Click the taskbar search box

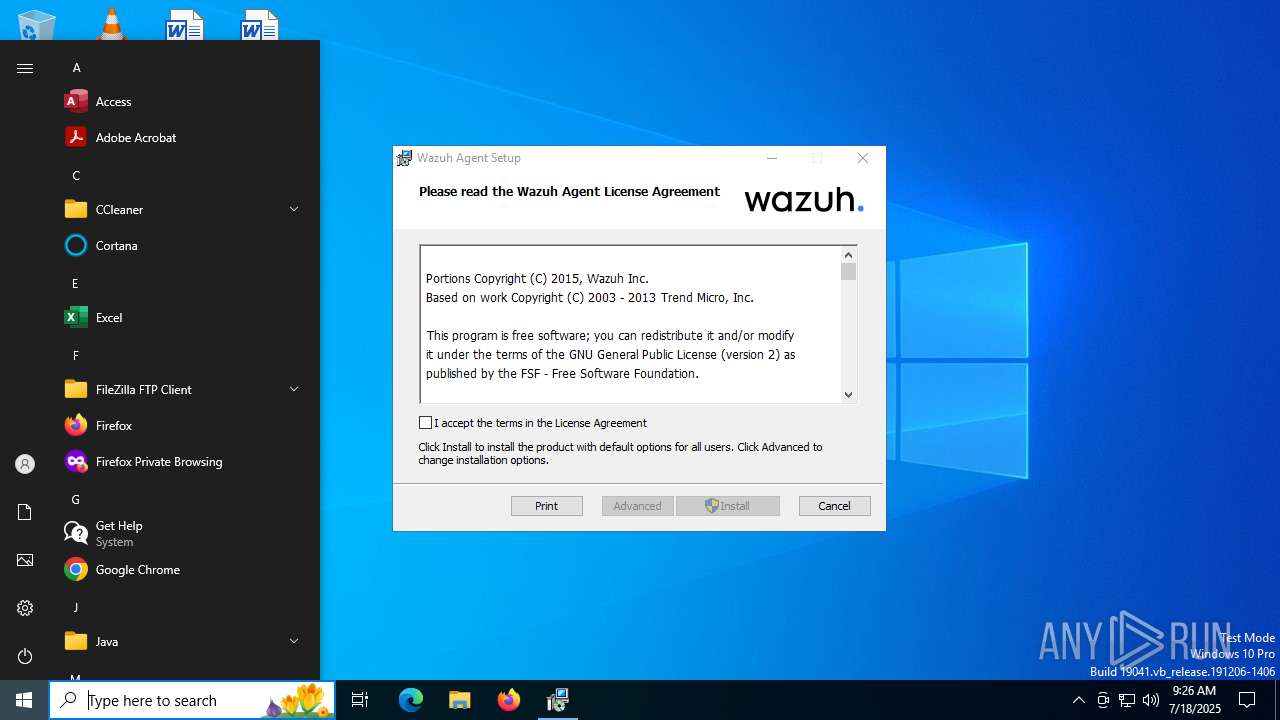[x=192, y=700]
